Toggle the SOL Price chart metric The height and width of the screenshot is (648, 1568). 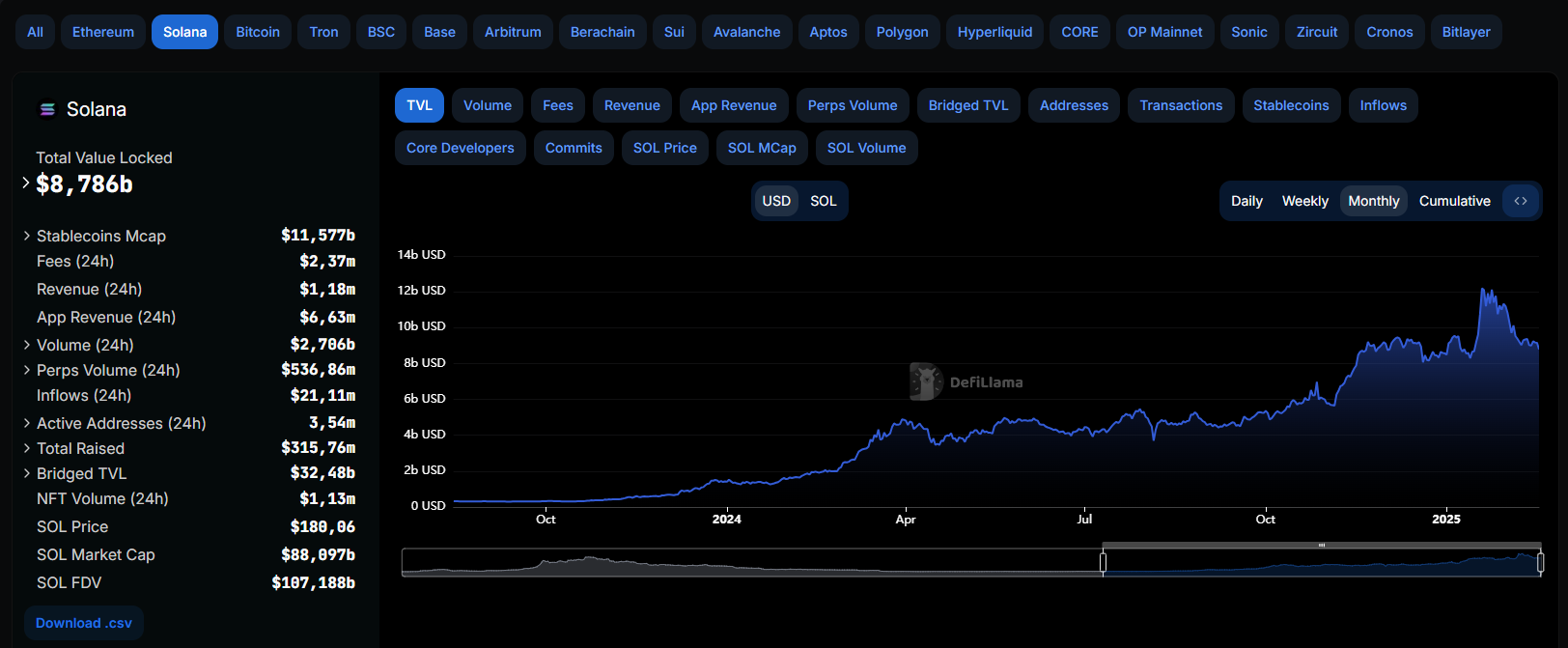tap(665, 148)
